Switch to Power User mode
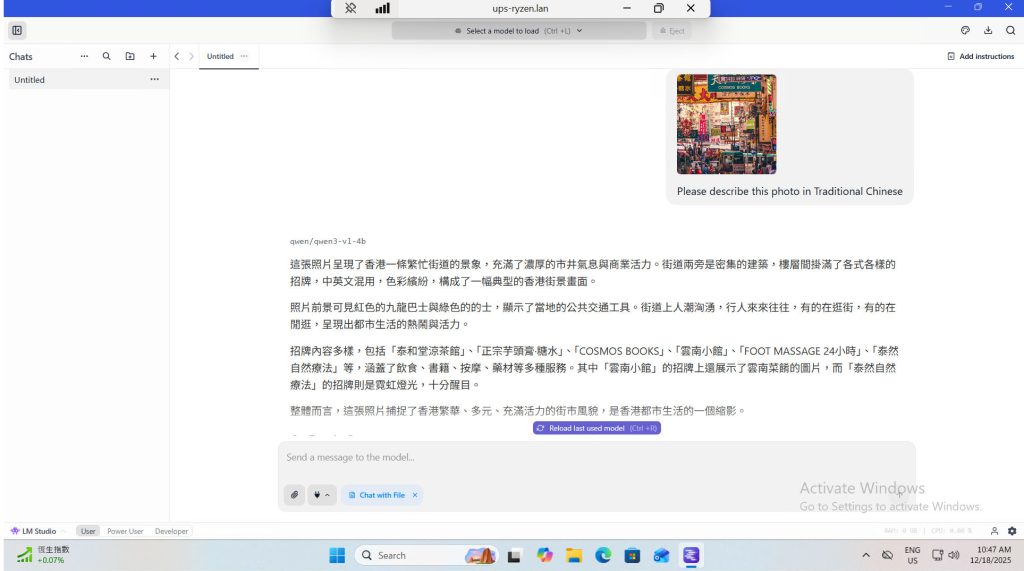 [125, 531]
